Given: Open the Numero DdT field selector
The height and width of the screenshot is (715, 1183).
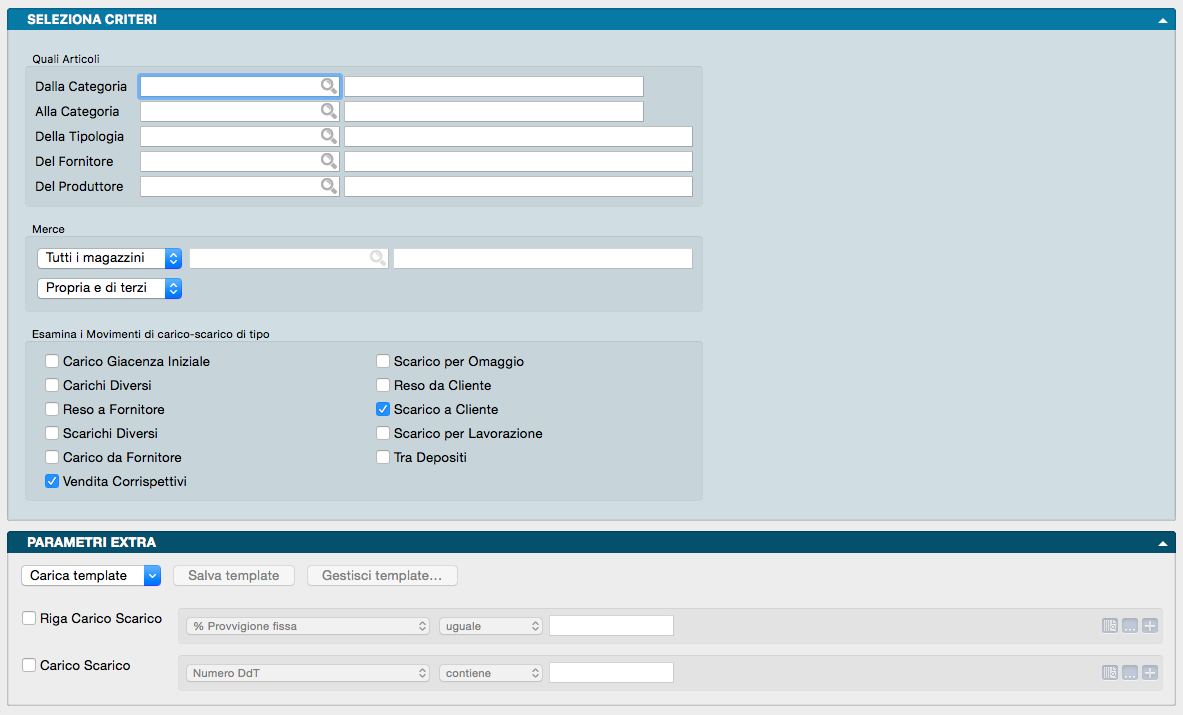Looking at the screenshot, I should point(308,673).
